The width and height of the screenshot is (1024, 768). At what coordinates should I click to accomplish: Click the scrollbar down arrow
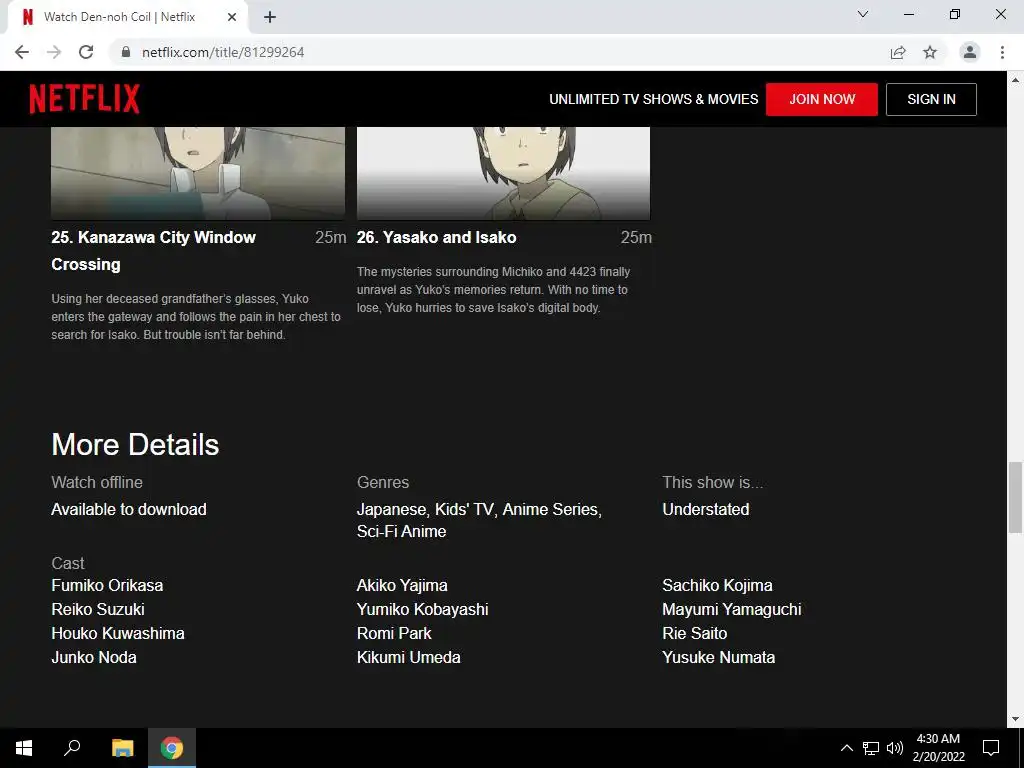pos(1015,720)
